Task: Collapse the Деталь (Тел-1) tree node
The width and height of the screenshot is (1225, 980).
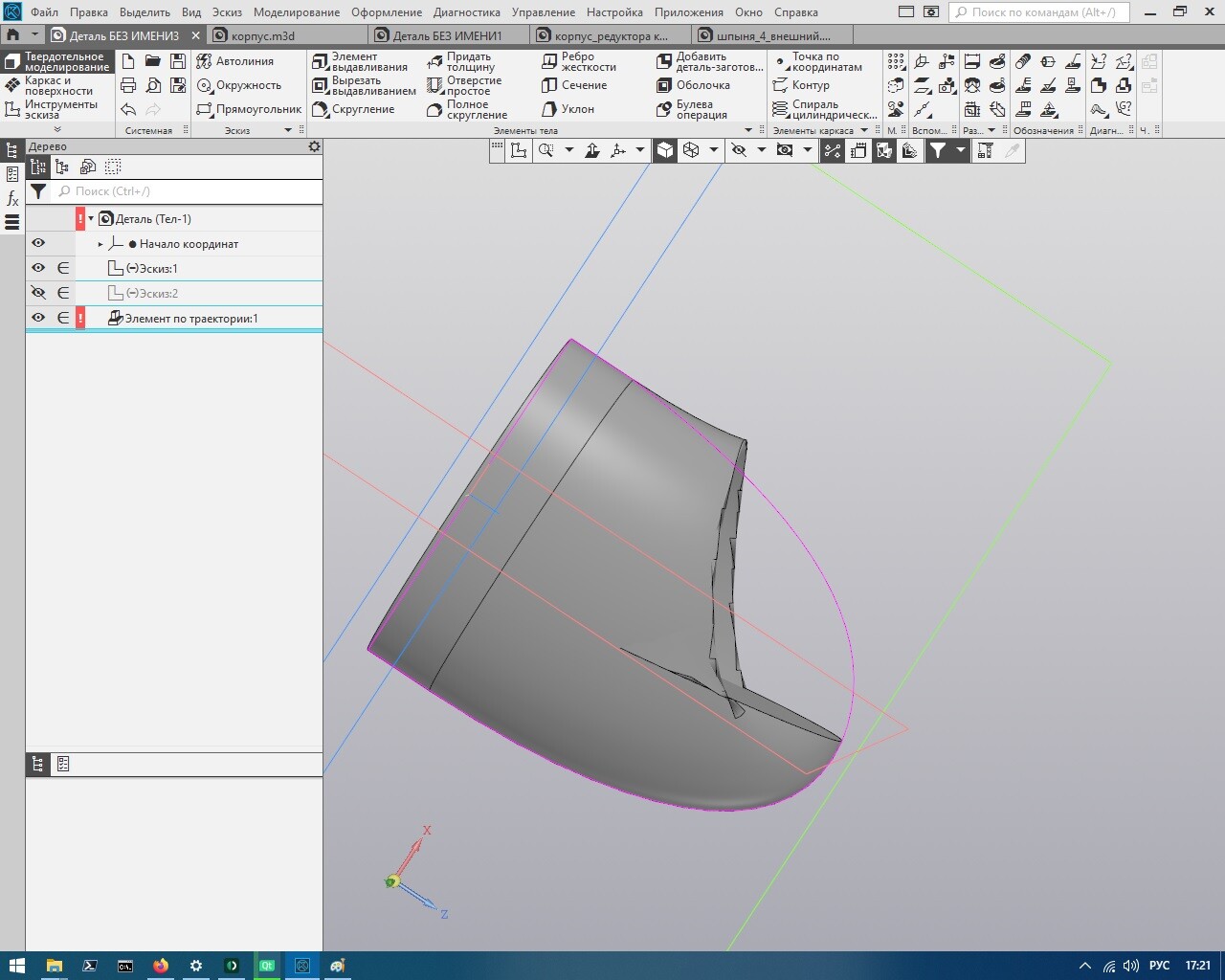Action: click(91, 218)
